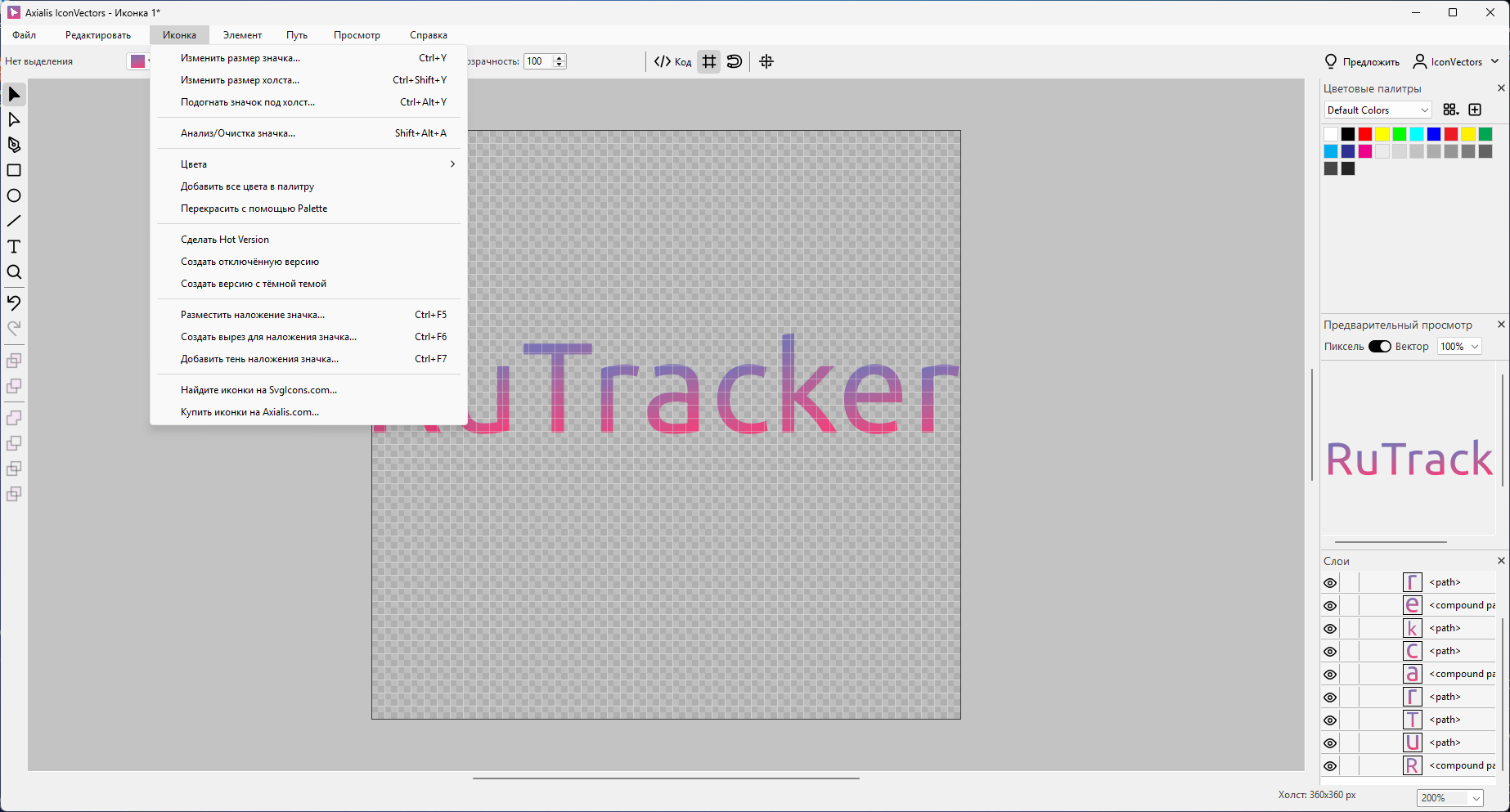
Task: Click the 'T' layer thumbnail
Action: point(1413,720)
